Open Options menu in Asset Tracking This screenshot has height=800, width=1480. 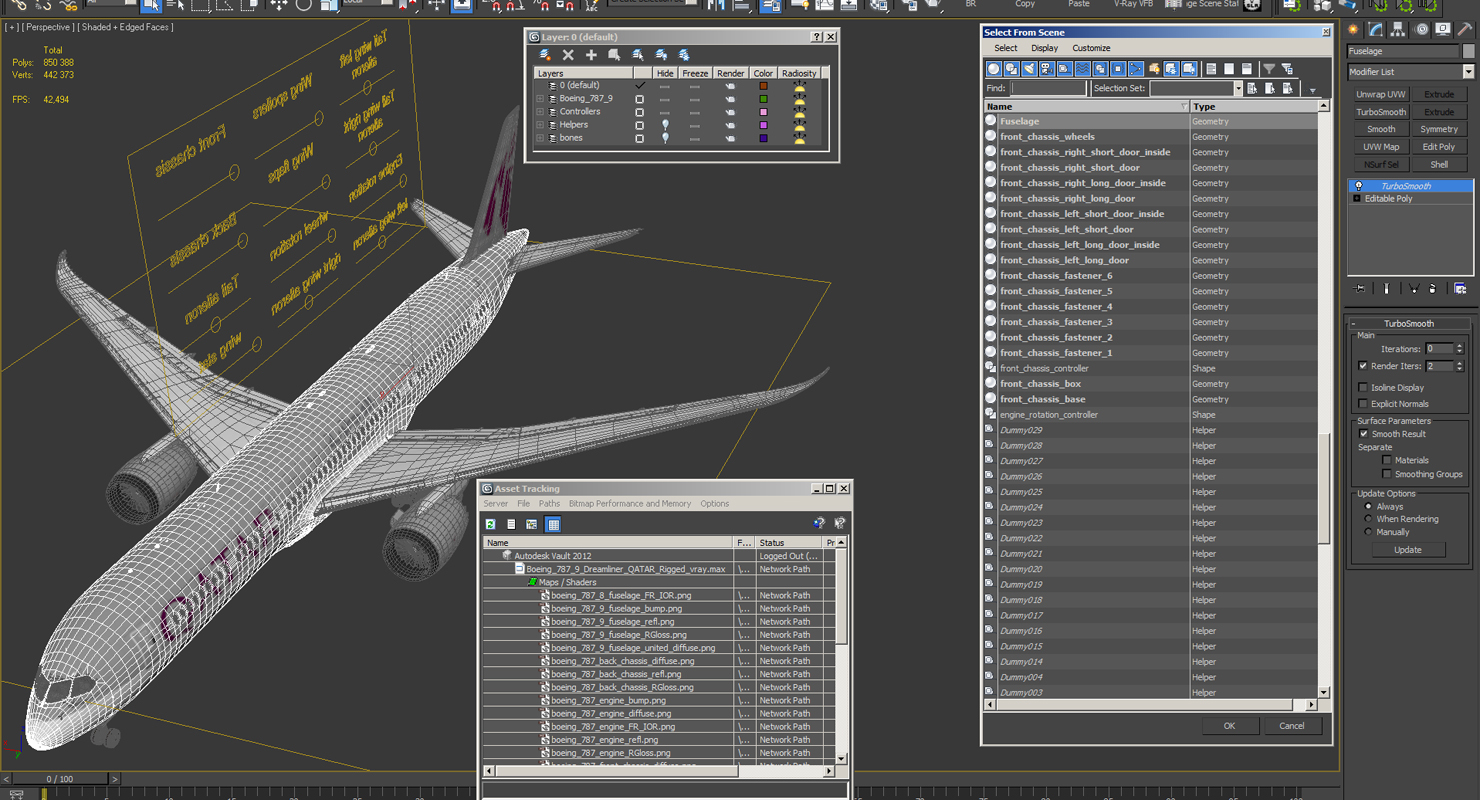pos(715,504)
